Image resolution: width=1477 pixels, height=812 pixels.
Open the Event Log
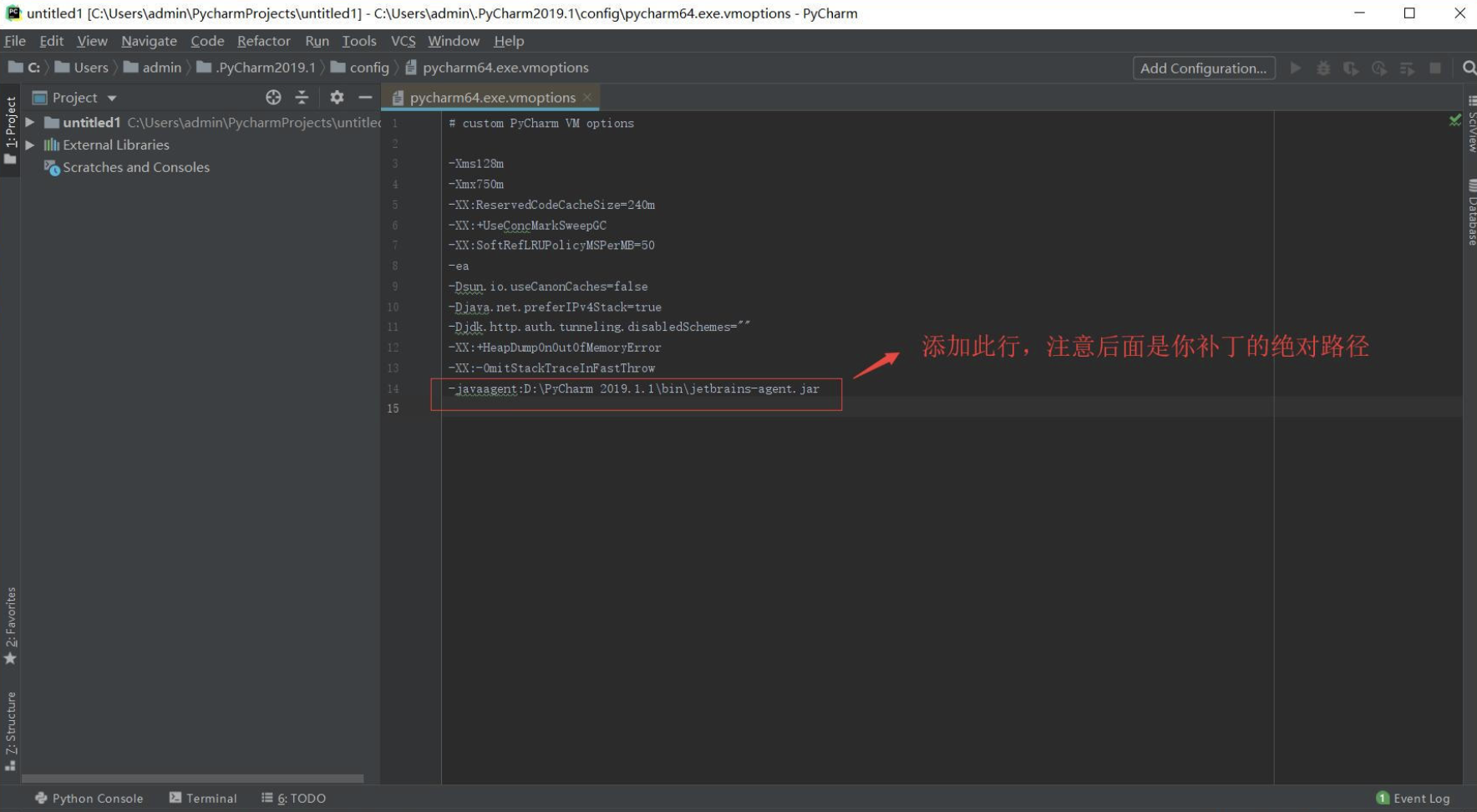tap(1413, 798)
